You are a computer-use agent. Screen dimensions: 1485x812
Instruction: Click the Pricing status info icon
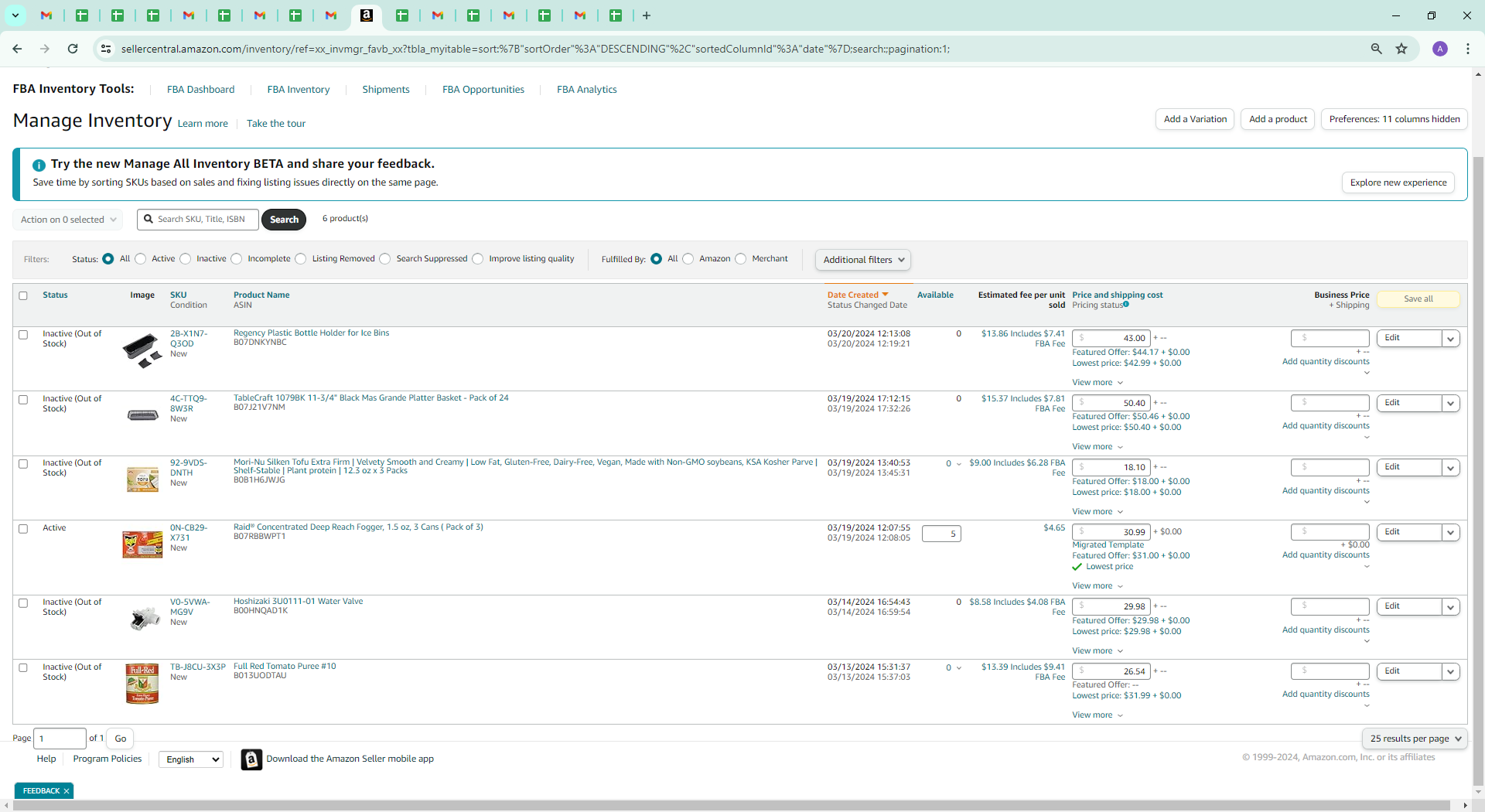tap(1126, 304)
